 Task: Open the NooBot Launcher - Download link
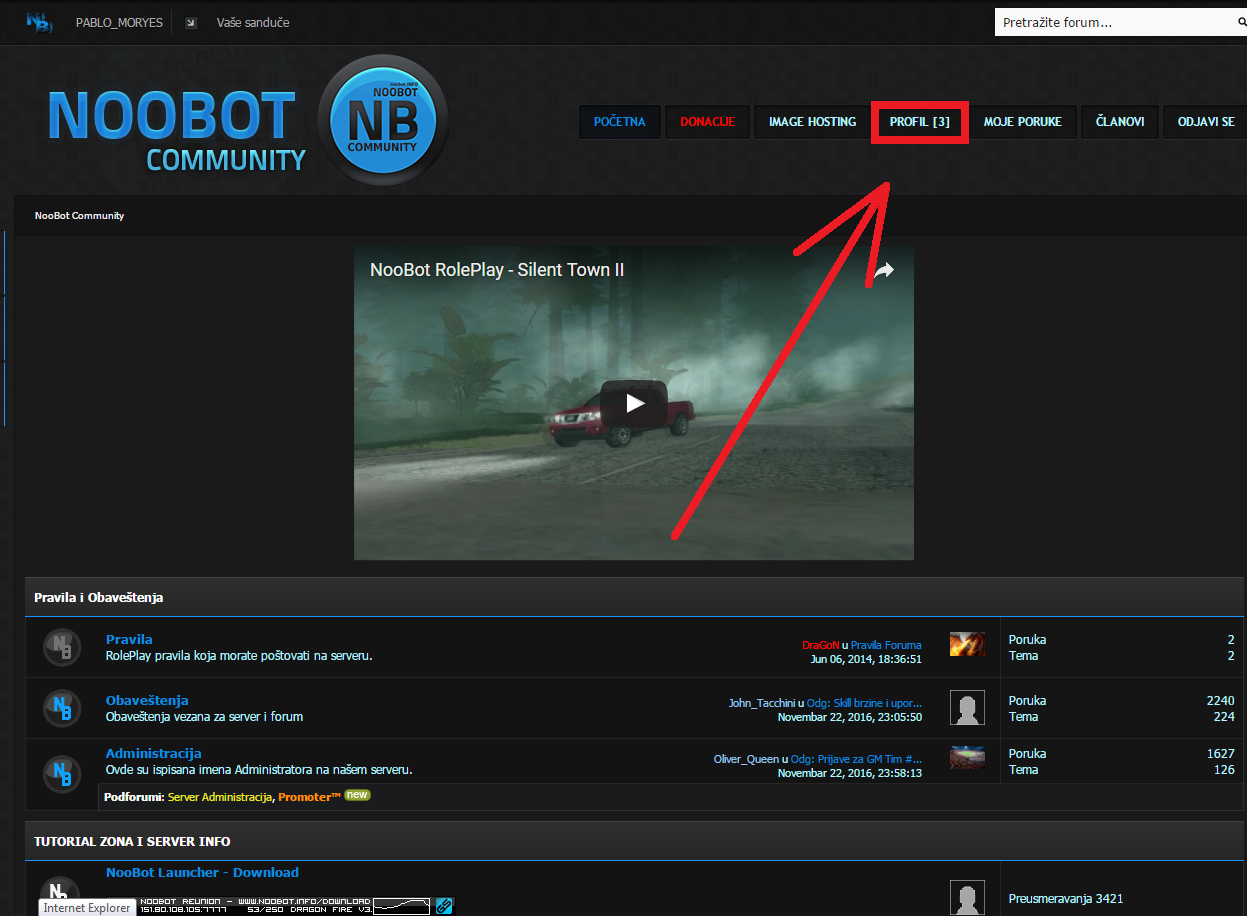202,872
